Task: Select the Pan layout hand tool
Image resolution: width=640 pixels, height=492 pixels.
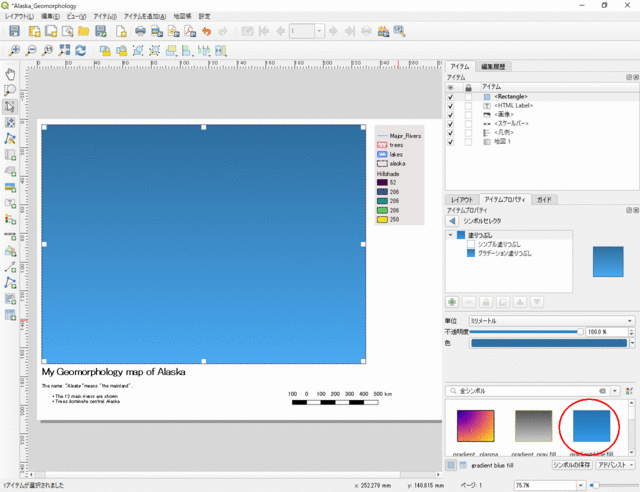Action: 10,74
